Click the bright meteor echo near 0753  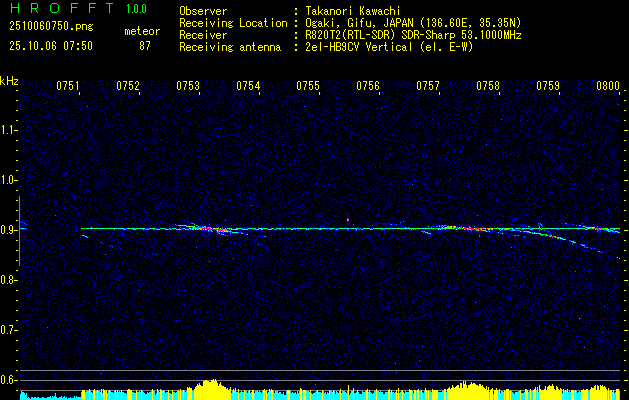(x=205, y=228)
